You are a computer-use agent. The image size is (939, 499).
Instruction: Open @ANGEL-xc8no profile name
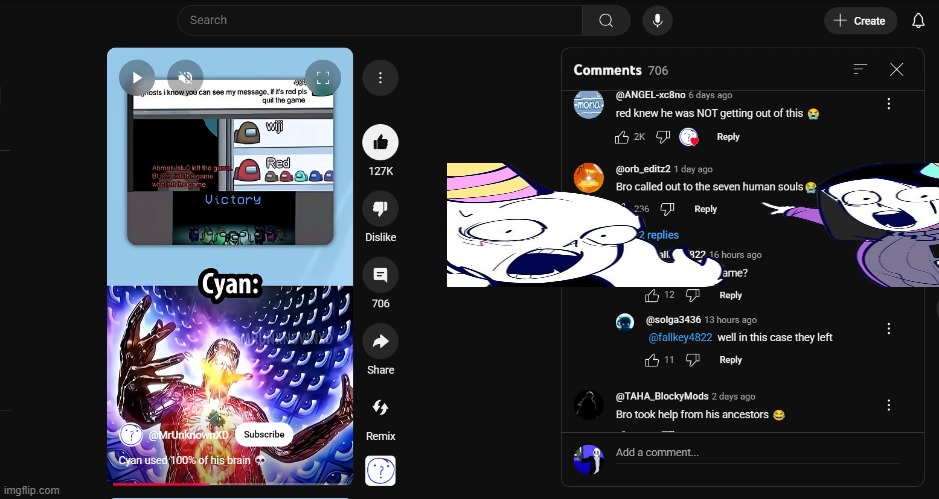coord(650,95)
